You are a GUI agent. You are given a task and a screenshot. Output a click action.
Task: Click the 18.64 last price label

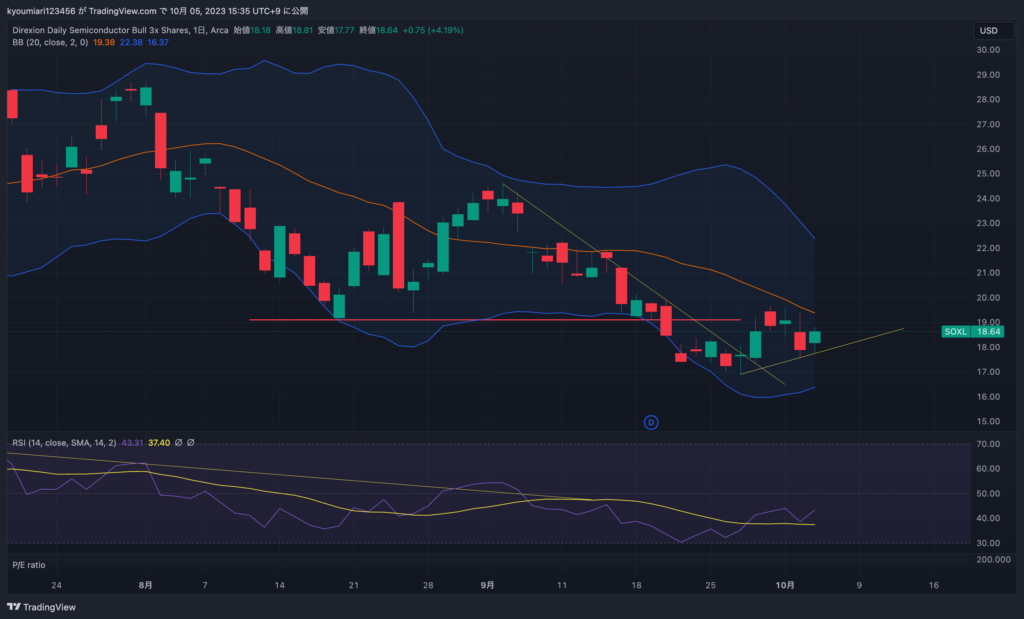(989, 332)
